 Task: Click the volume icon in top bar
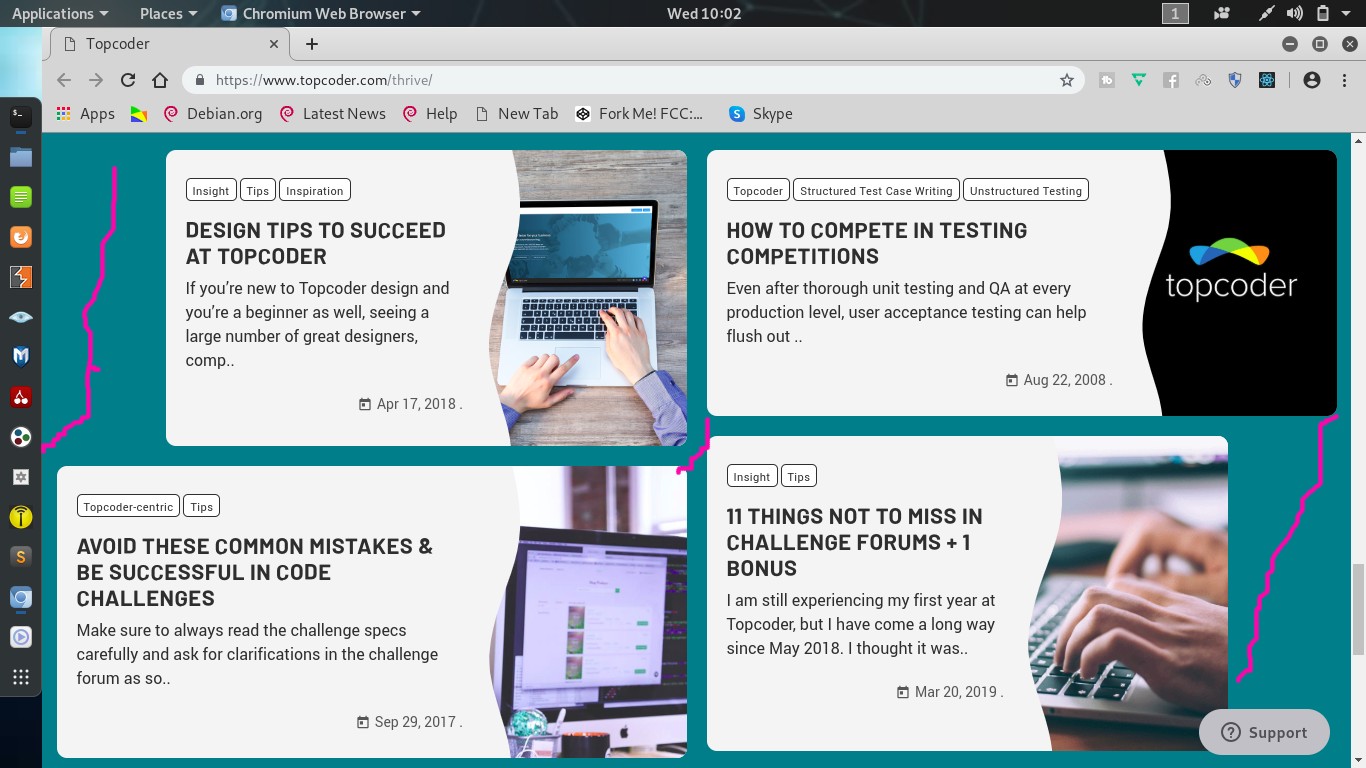(1294, 13)
